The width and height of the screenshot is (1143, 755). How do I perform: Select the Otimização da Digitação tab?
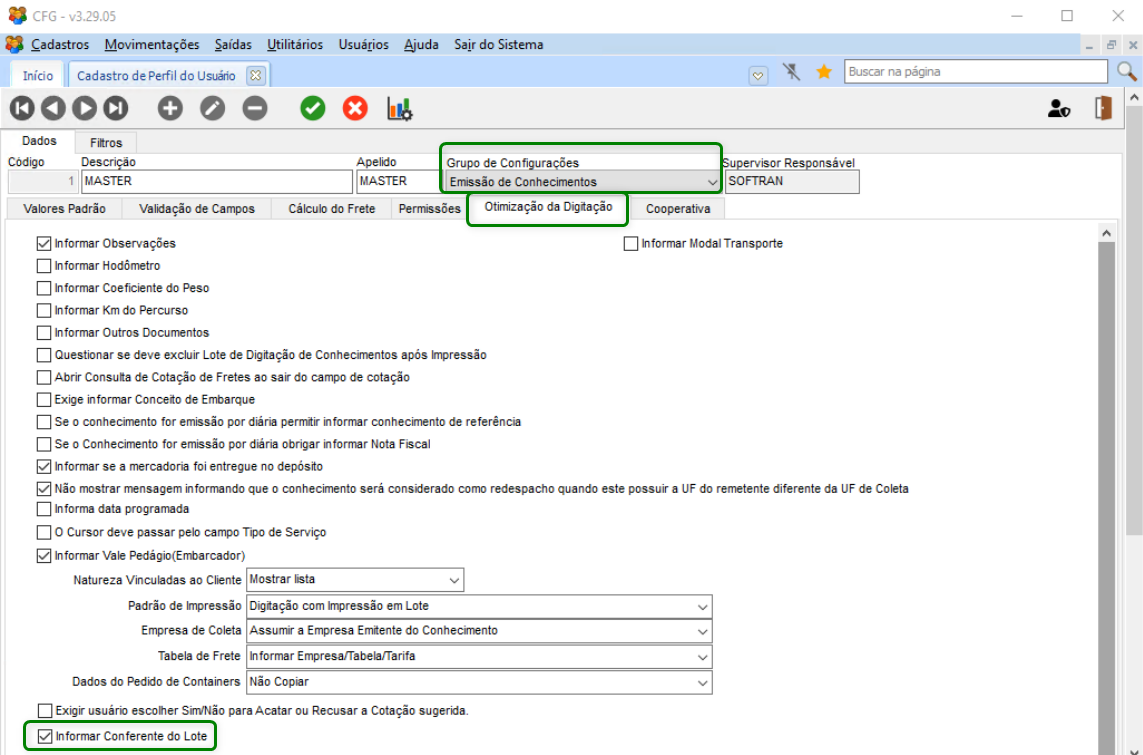click(x=548, y=207)
